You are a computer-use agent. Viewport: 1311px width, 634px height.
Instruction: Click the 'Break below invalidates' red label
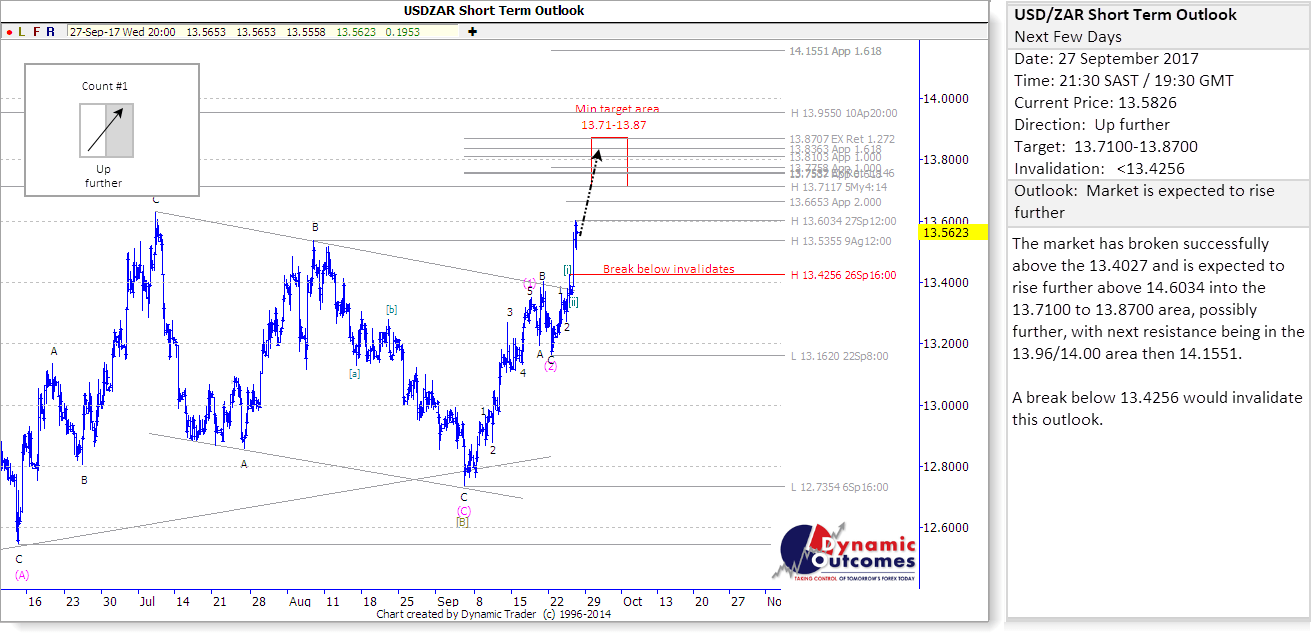click(x=668, y=269)
